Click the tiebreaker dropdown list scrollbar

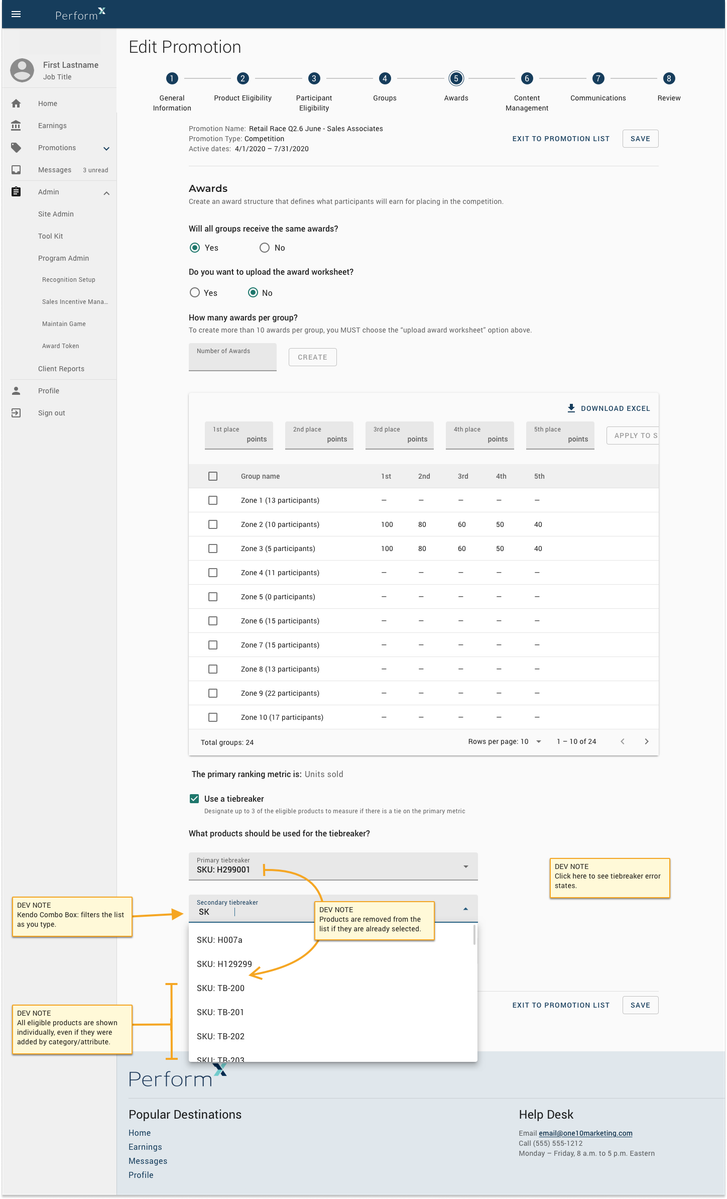[475, 937]
